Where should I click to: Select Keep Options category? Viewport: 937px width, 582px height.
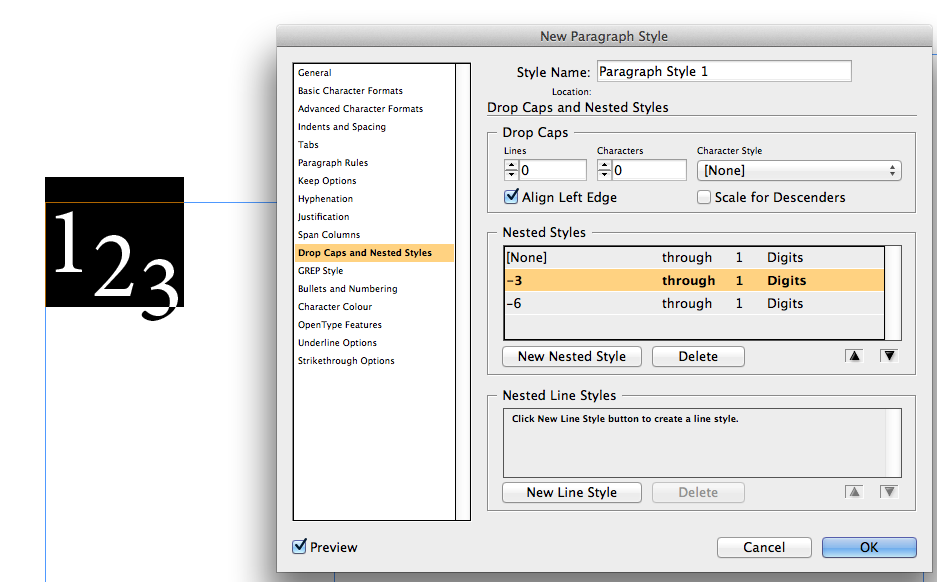327,180
